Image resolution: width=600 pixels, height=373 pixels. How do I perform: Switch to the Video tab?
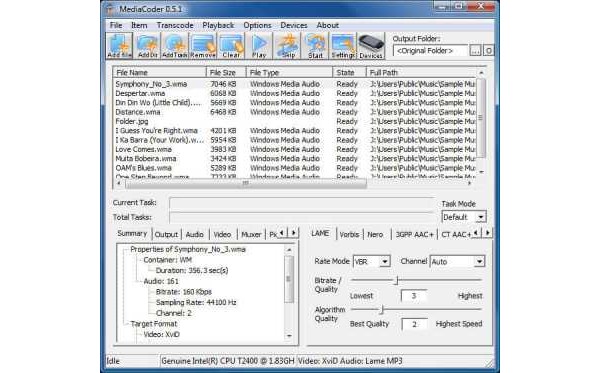pos(222,234)
